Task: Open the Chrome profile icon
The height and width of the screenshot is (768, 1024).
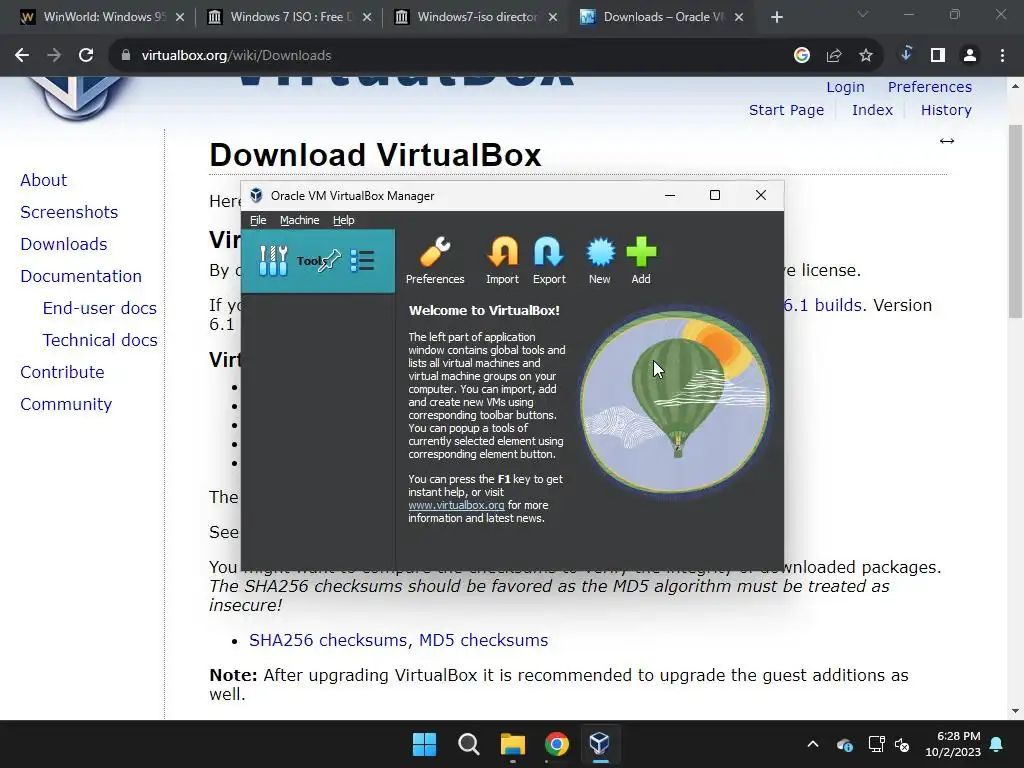Action: pyautogui.click(x=970, y=56)
